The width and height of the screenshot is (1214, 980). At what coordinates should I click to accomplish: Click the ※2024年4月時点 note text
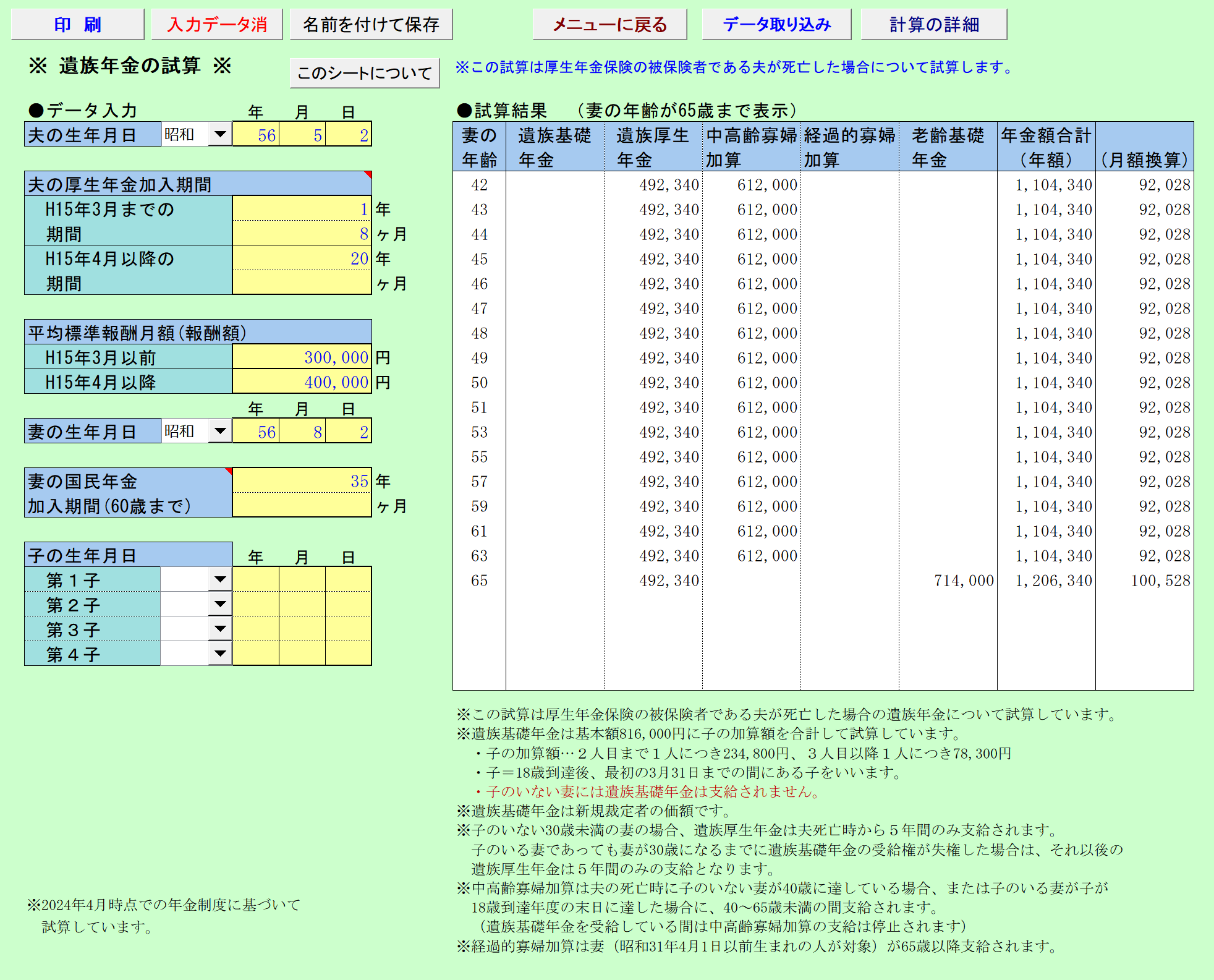pyautogui.click(x=164, y=916)
